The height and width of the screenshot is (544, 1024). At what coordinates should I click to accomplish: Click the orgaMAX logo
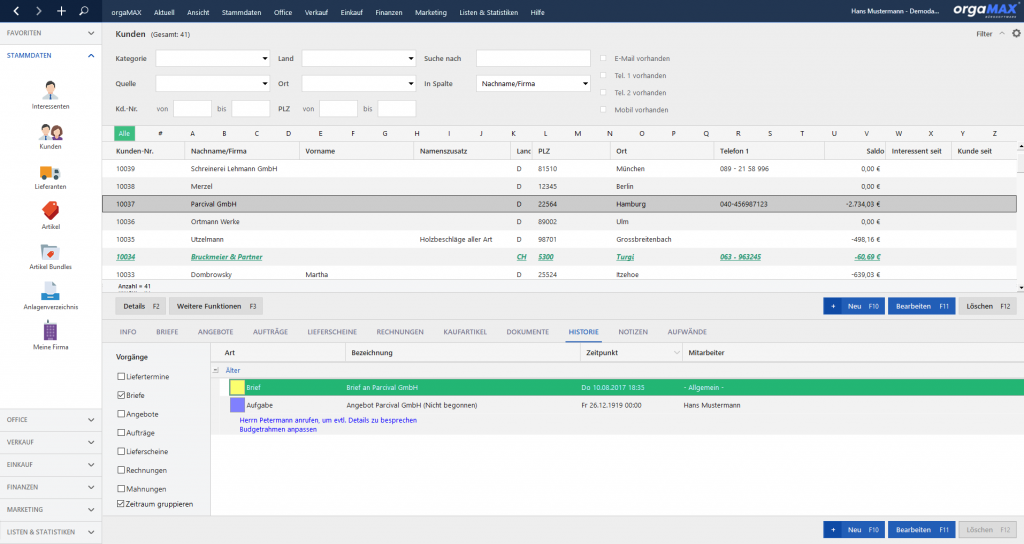[985, 10]
